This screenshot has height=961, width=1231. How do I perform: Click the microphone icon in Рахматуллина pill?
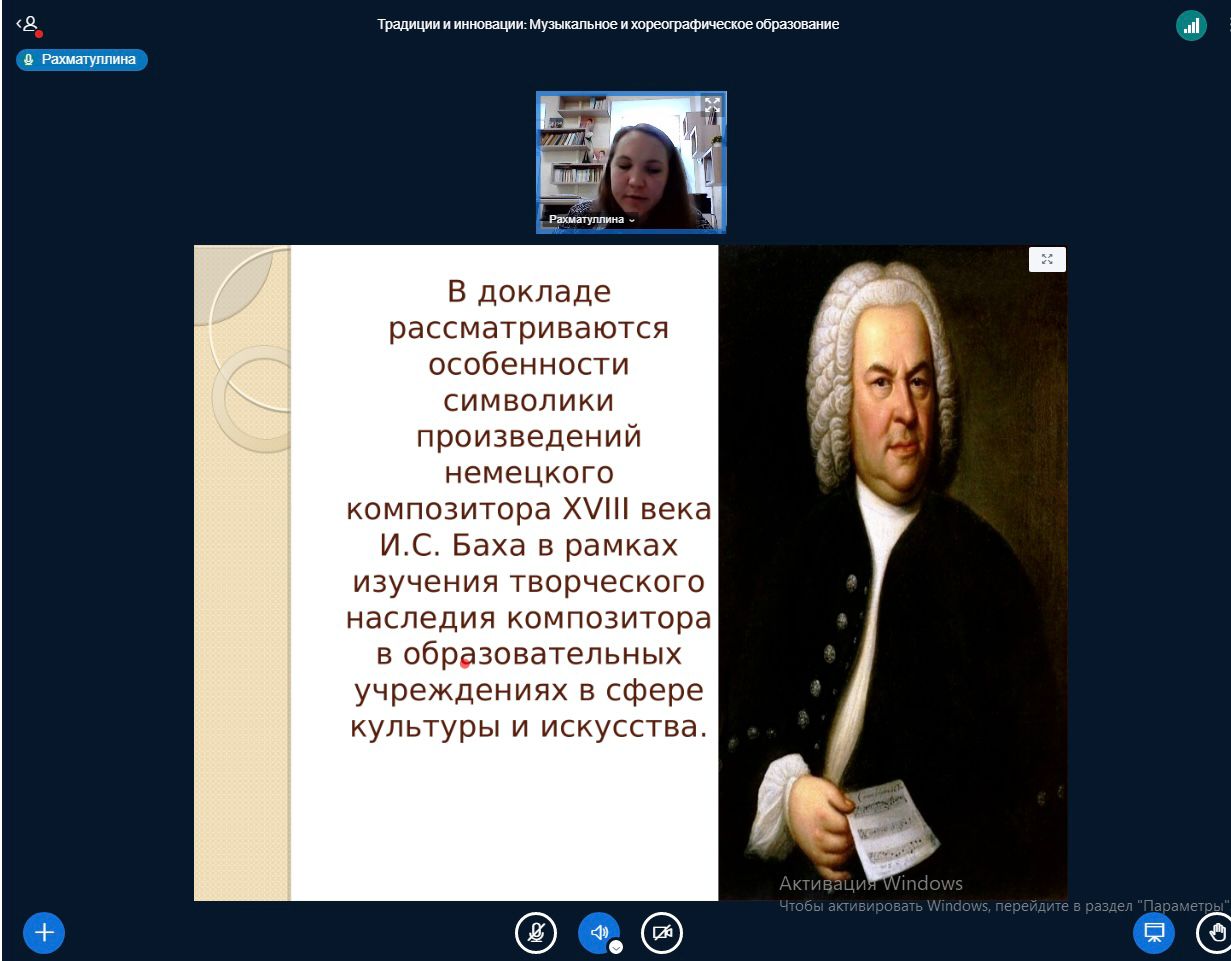coord(29,60)
